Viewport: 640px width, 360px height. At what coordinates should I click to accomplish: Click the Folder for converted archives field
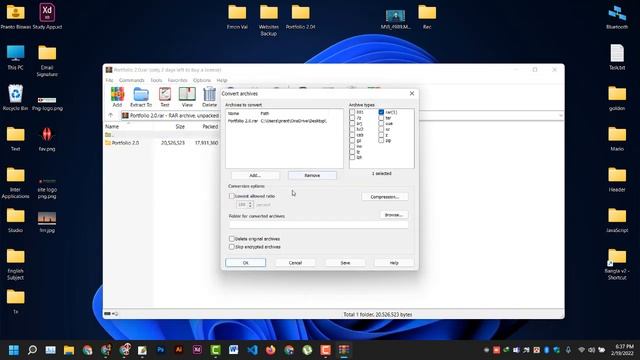pyautogui.click(x=318, y=224)
